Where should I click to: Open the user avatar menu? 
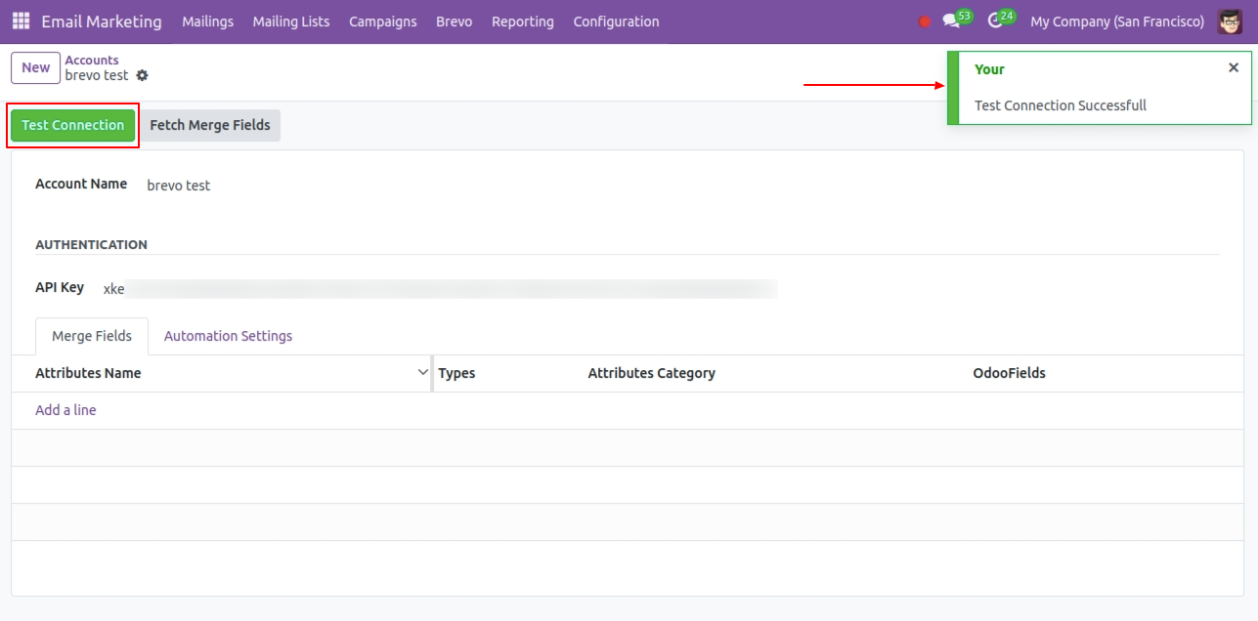click(x=1229, y=21)
